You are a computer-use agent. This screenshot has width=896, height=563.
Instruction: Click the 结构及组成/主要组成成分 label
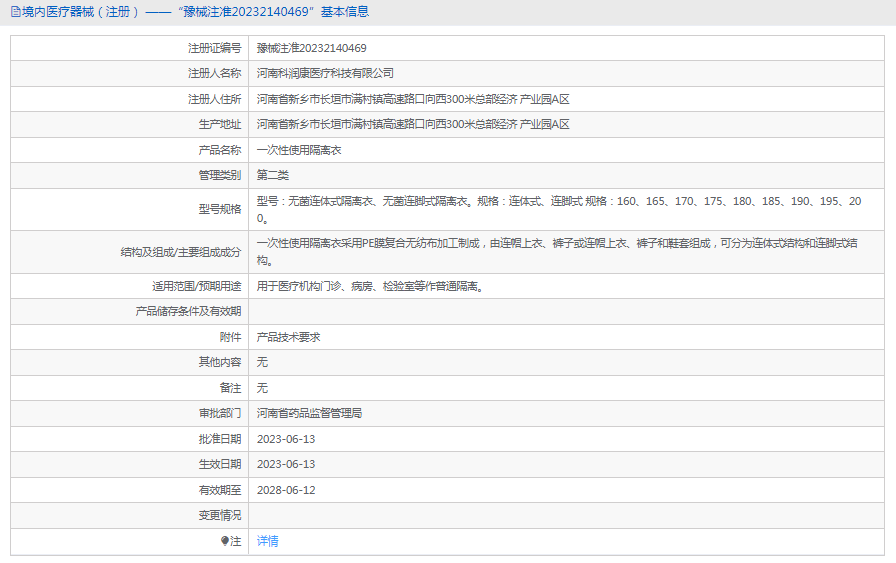pyautogui.click(x=181, y=252)
